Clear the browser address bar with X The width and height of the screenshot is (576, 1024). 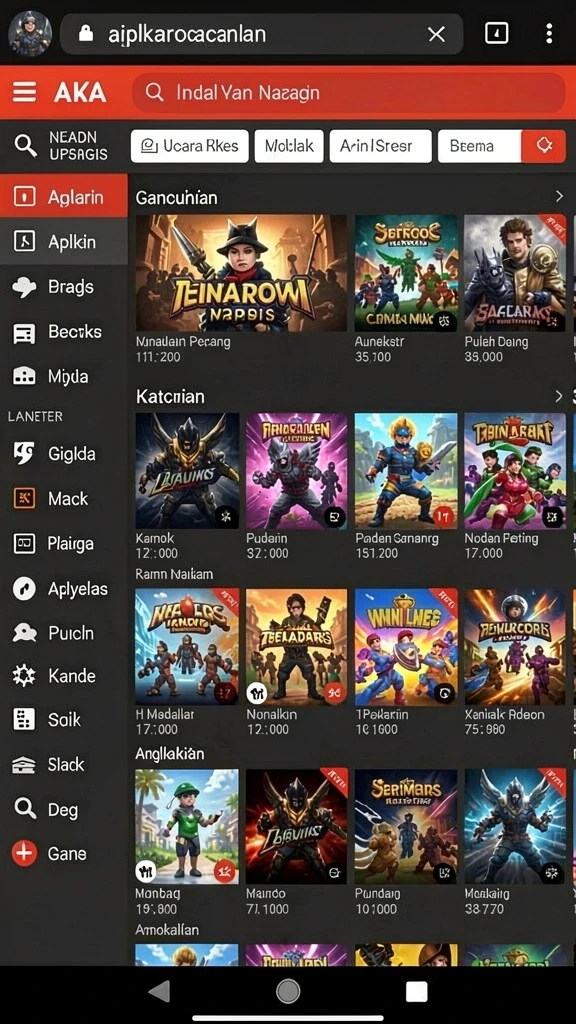tap(436, 34)
